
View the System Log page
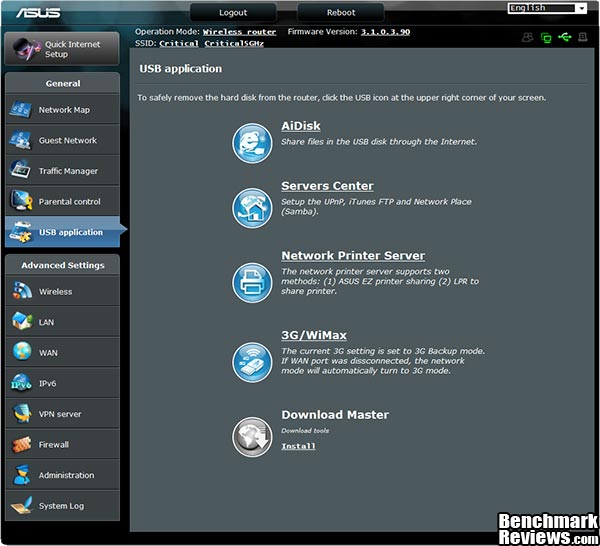click(x=62, y=505)
